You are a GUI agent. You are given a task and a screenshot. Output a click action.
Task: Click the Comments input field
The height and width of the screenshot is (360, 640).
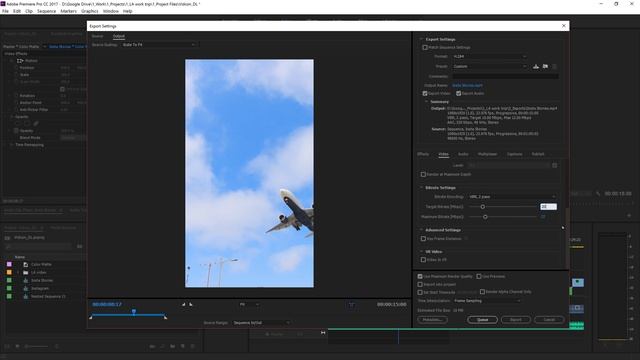[x=505, y=76]
